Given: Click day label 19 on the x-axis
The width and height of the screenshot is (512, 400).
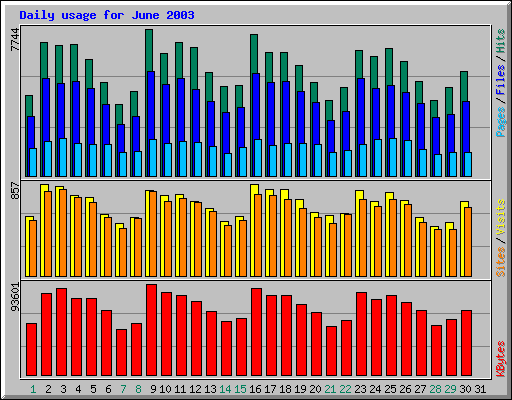Looking at the screenshot, I should [300, 389].
